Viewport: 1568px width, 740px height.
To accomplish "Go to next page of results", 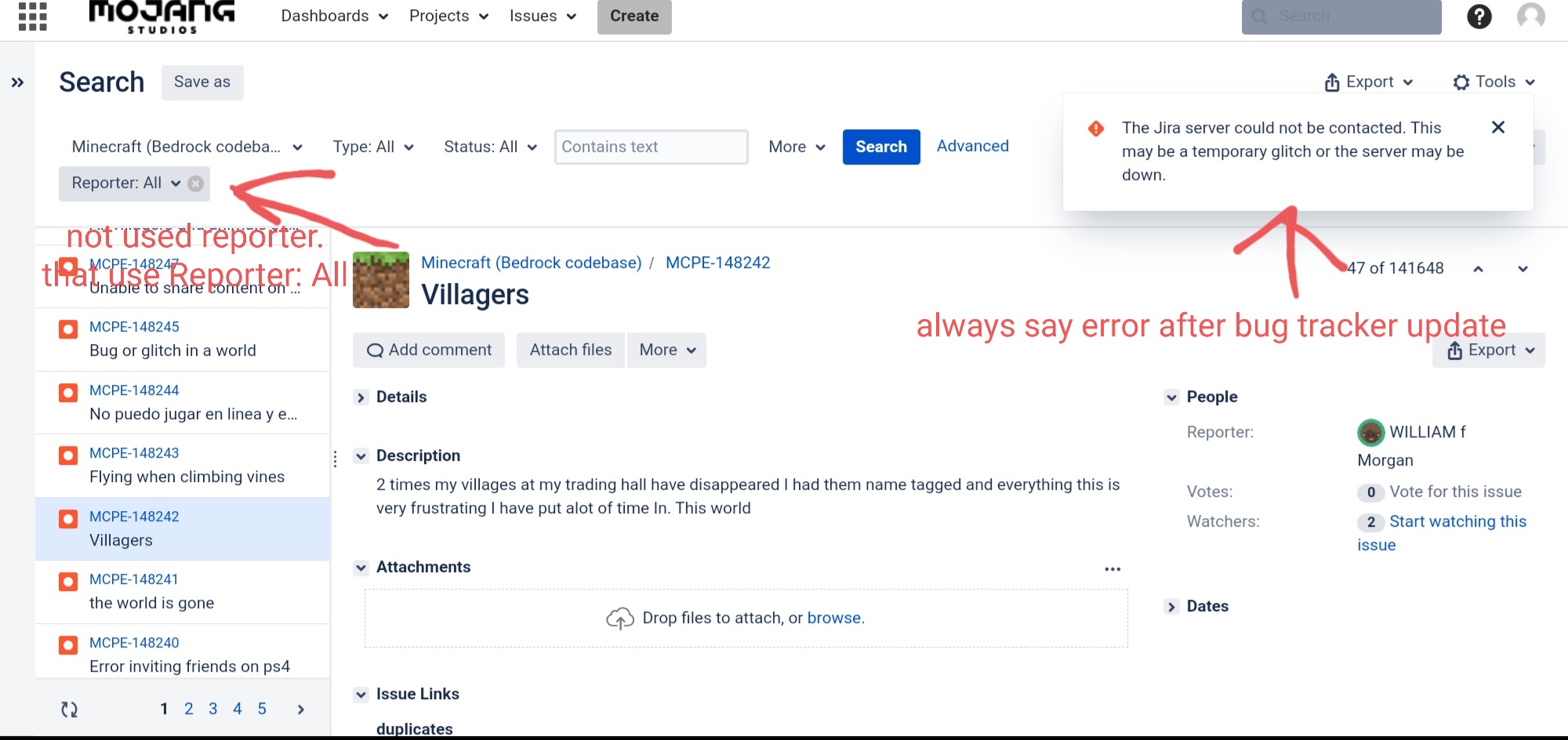I will point(300,709).
